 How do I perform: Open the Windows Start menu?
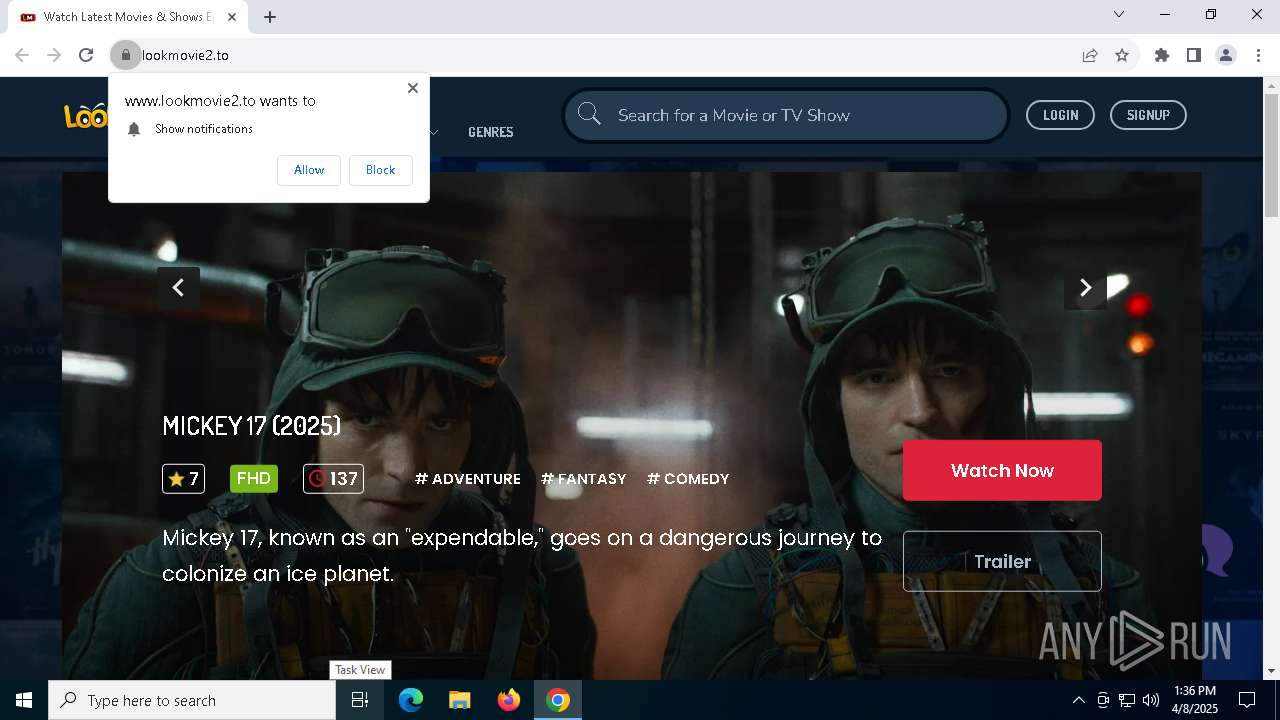point(24,700)
